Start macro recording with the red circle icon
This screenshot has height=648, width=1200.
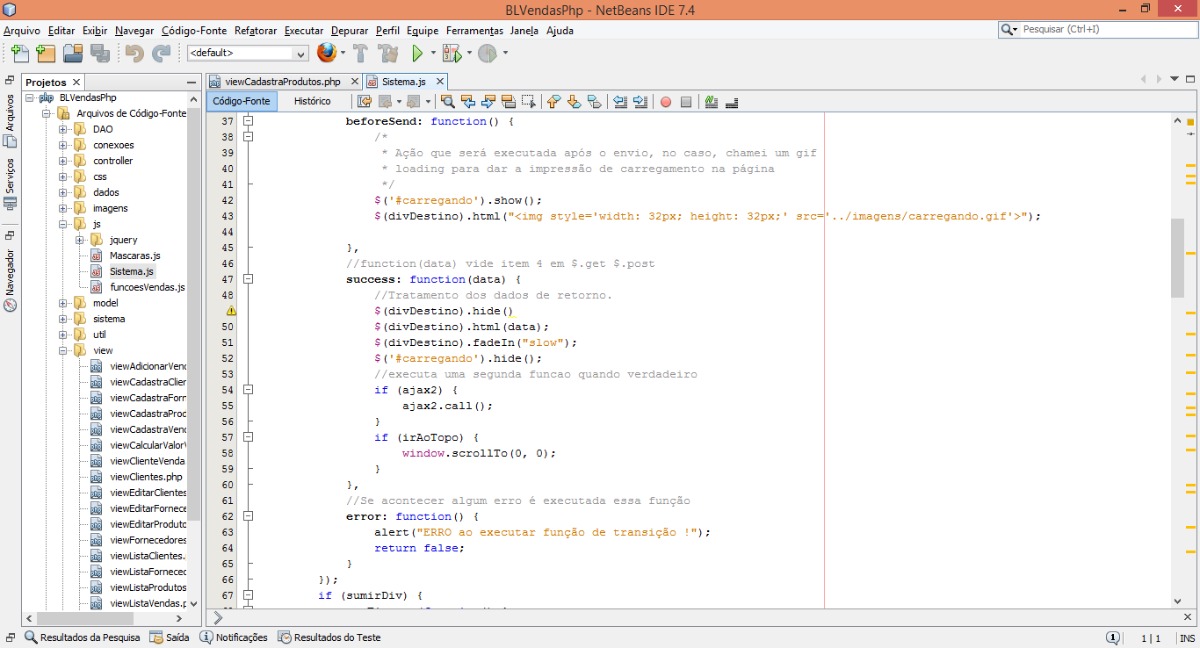coord(665,102)
